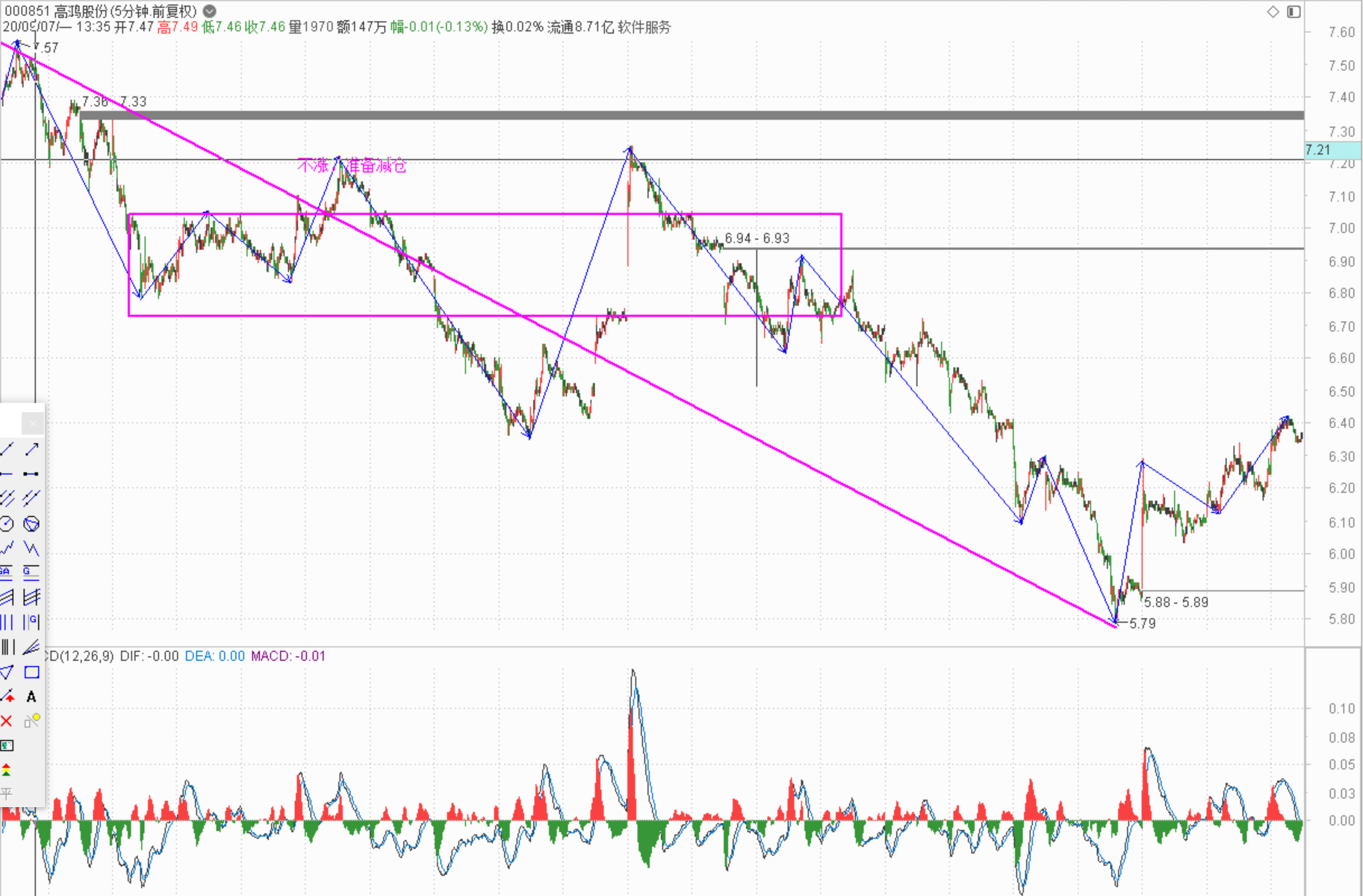Screen dimensions: 1363x896
Task: Click the MACD(12,26,9) indicator label
Action: [x=78, y=656]
